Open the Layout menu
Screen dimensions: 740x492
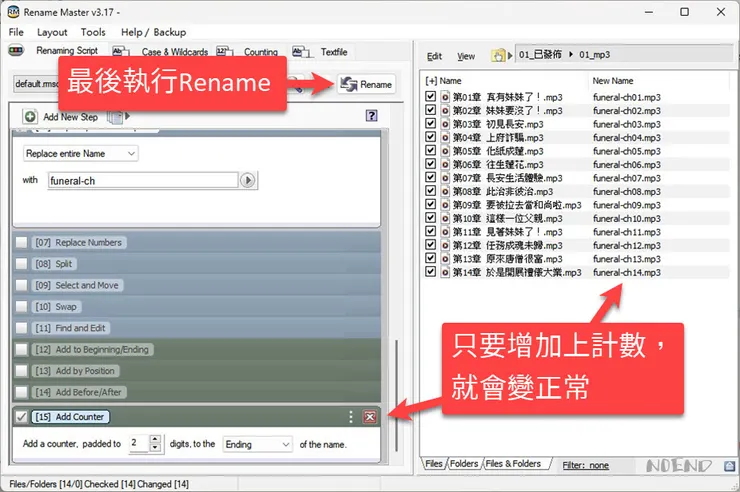[x=52, y=32]
